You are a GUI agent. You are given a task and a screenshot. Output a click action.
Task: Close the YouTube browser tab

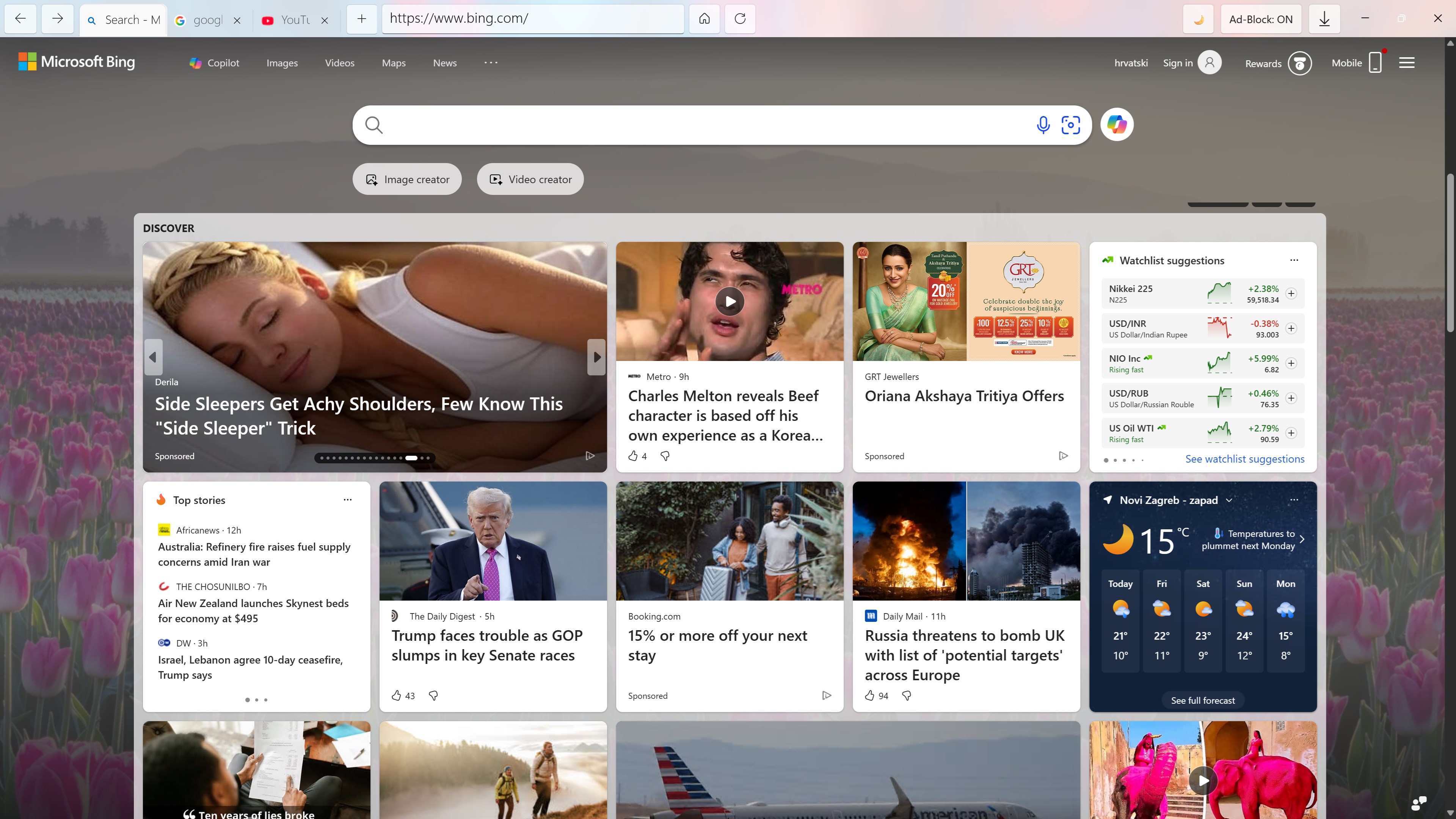[325, 20]
